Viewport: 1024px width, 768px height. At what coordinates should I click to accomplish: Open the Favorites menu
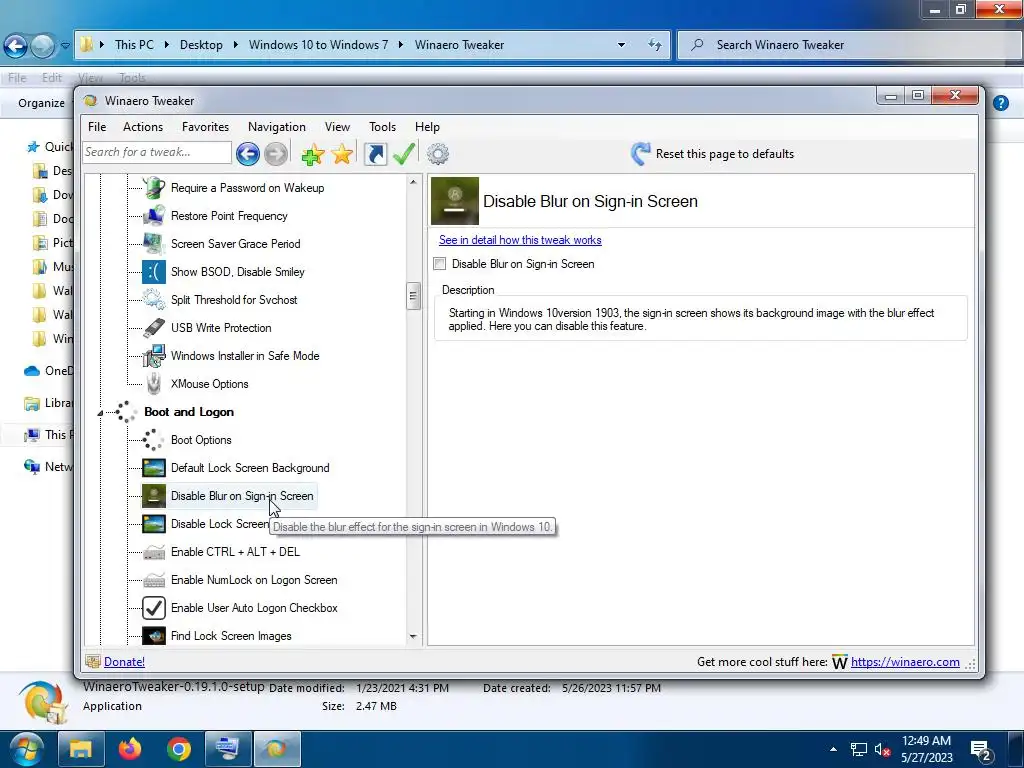pyautogui.click(x=205, y=127)
